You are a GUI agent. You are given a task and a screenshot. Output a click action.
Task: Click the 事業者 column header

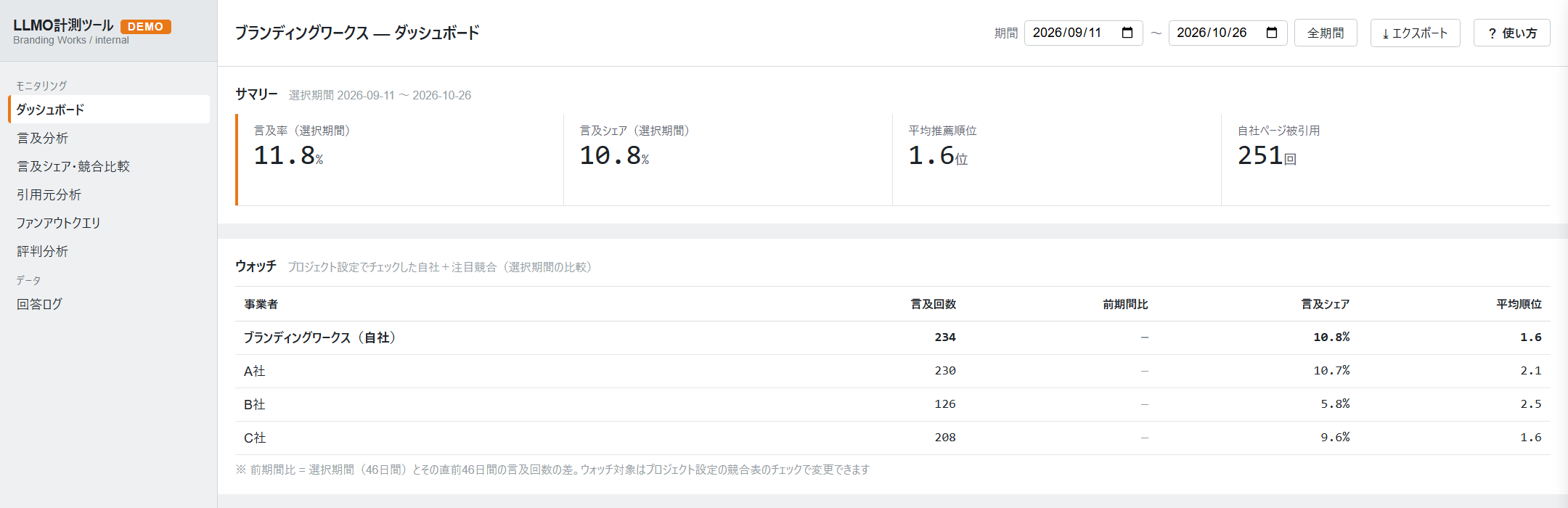pyautogui.click(x=261, y=304)
